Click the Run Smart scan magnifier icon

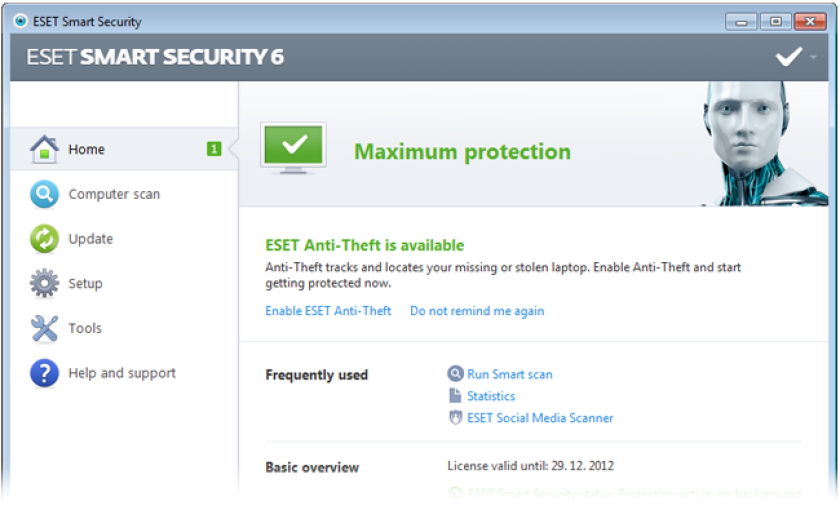455,373
